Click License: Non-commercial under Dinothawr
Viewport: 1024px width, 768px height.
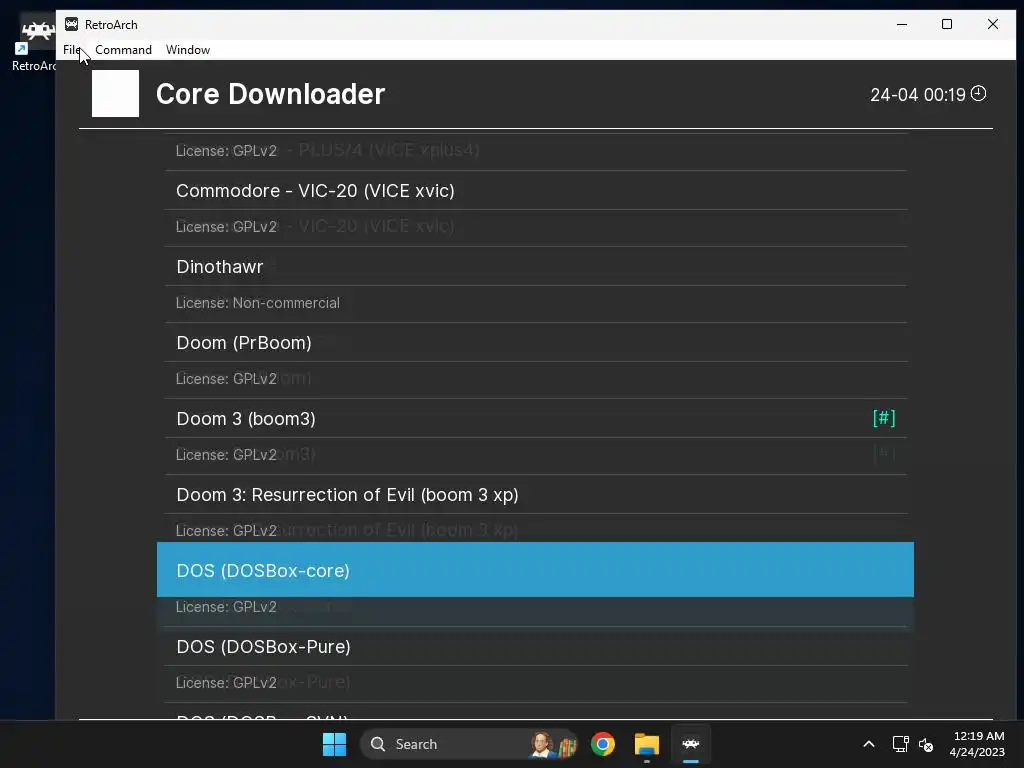(257, 303)
